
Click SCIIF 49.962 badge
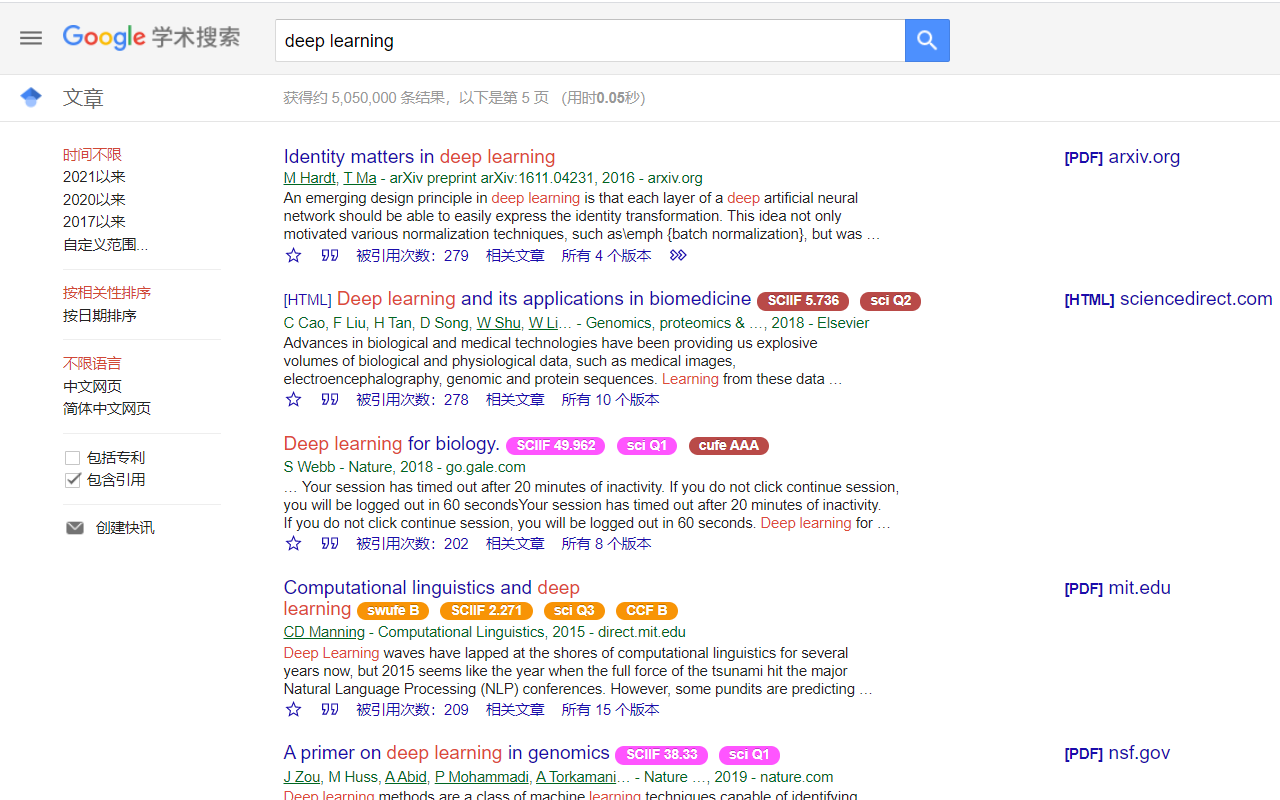[x=555, y=446]
